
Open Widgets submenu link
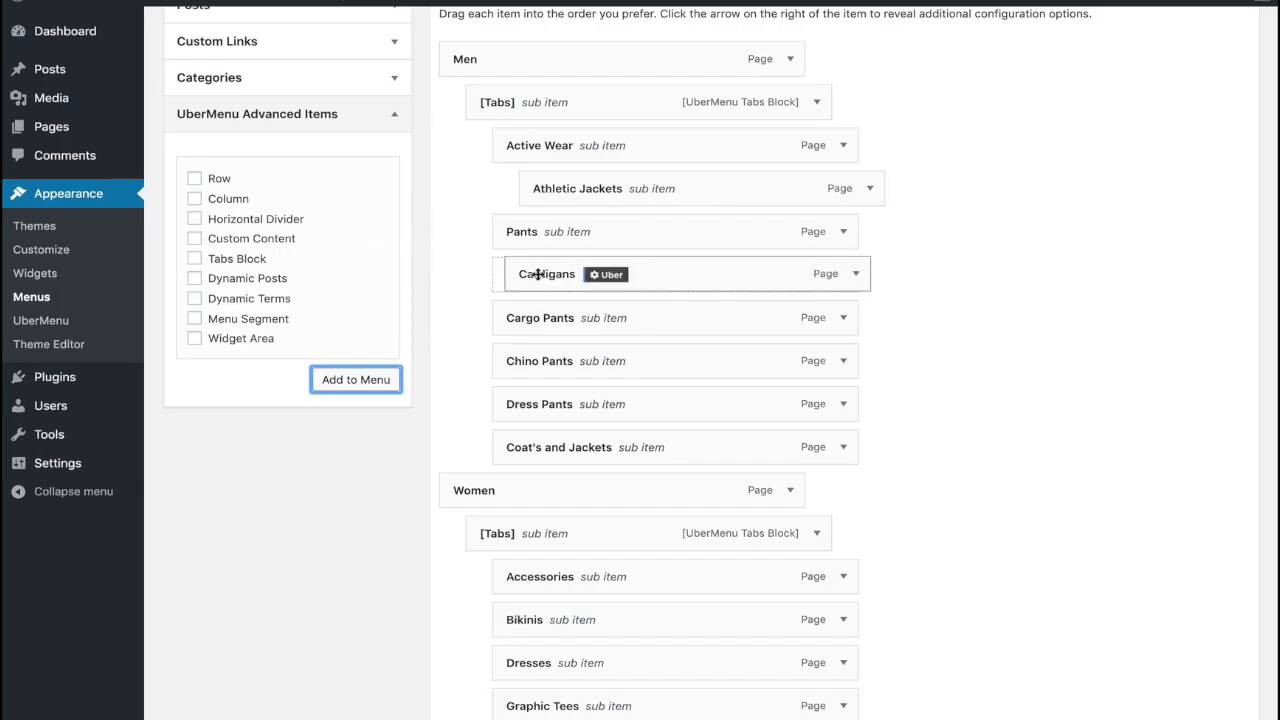click(x=35, y=273)
